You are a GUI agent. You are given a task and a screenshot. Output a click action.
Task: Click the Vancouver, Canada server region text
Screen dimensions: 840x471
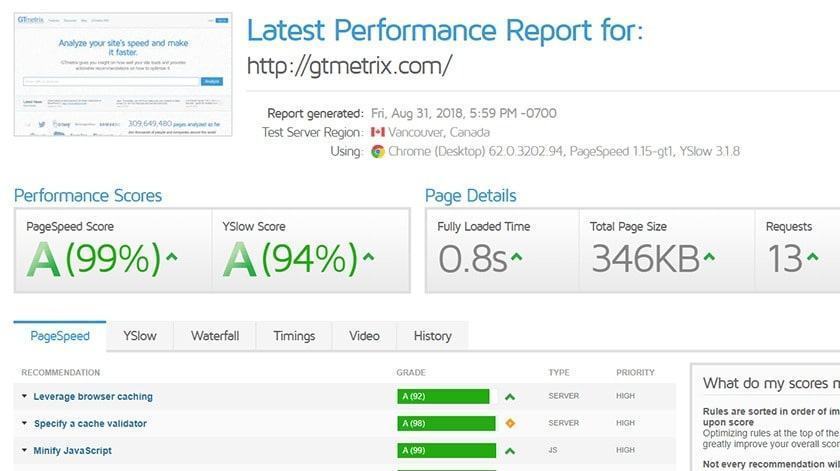(439, 132)
